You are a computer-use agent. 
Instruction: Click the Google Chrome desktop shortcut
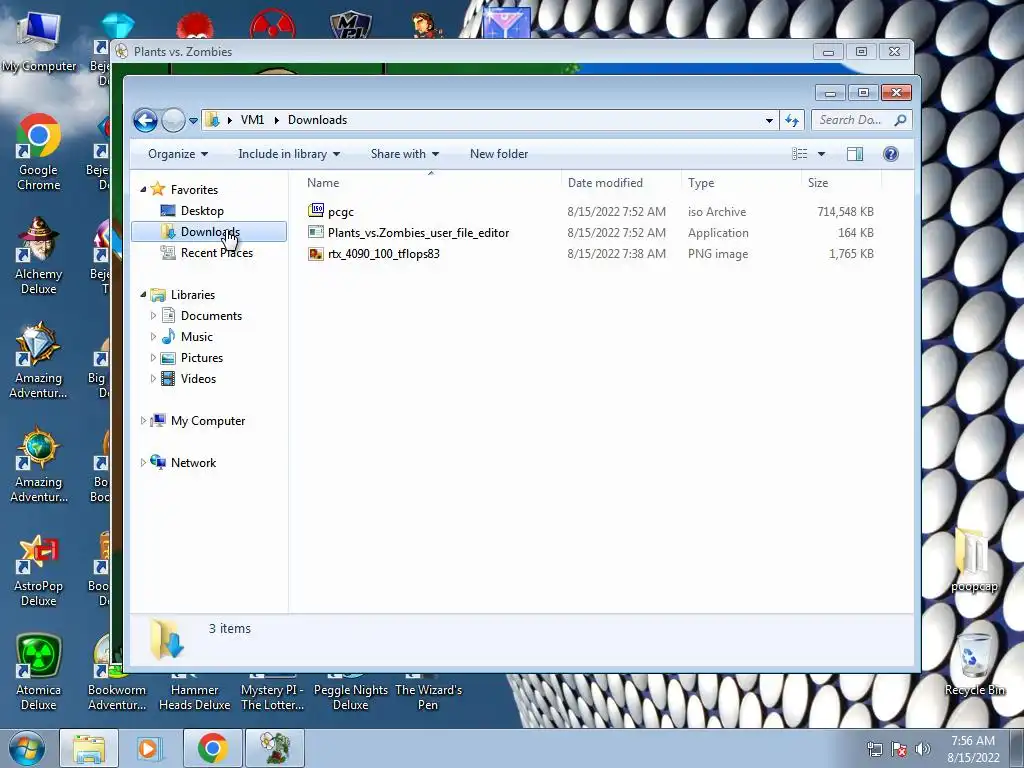click(39, 153)
